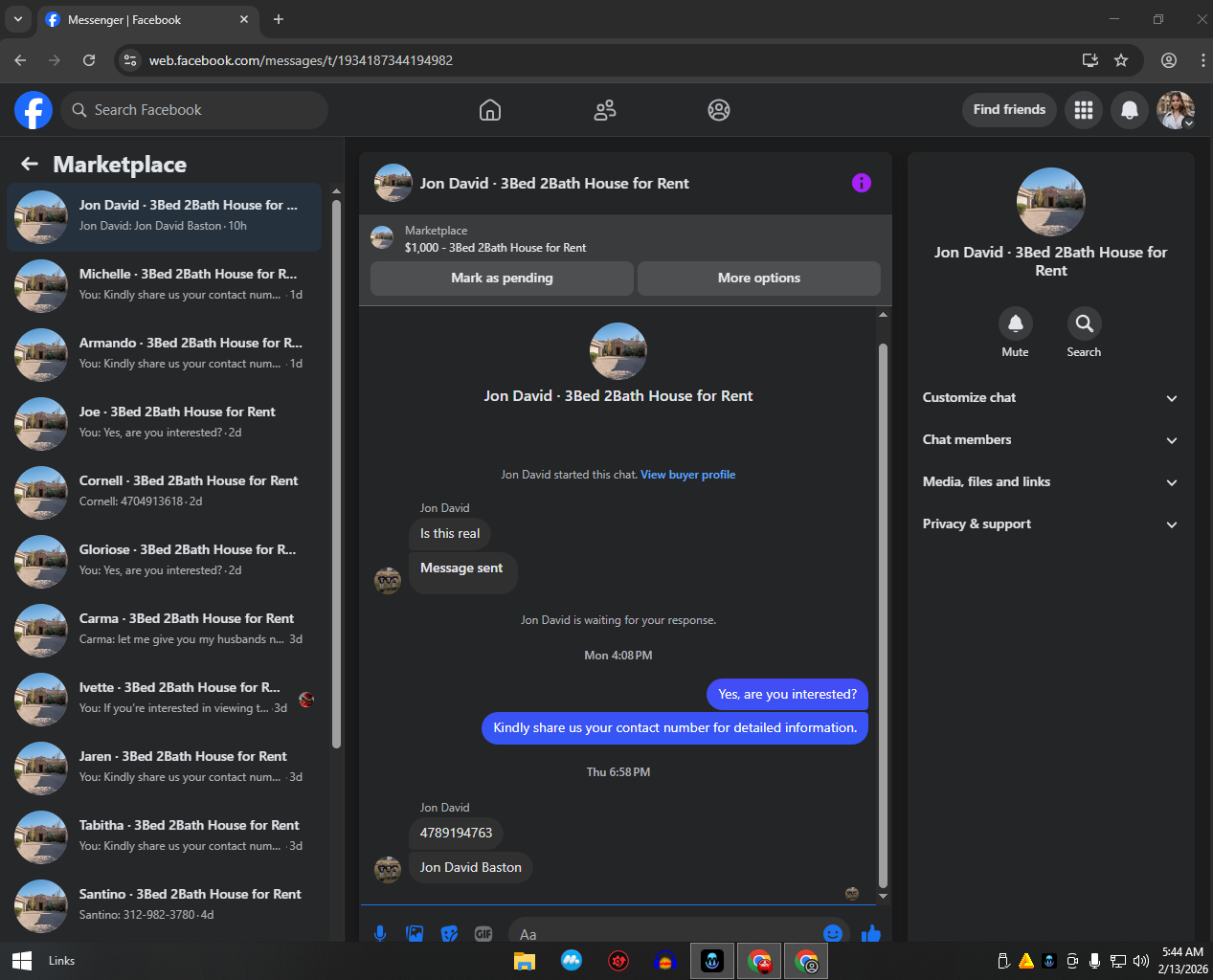Open the Ivette 3Bed 2Bath conversation

165,699
